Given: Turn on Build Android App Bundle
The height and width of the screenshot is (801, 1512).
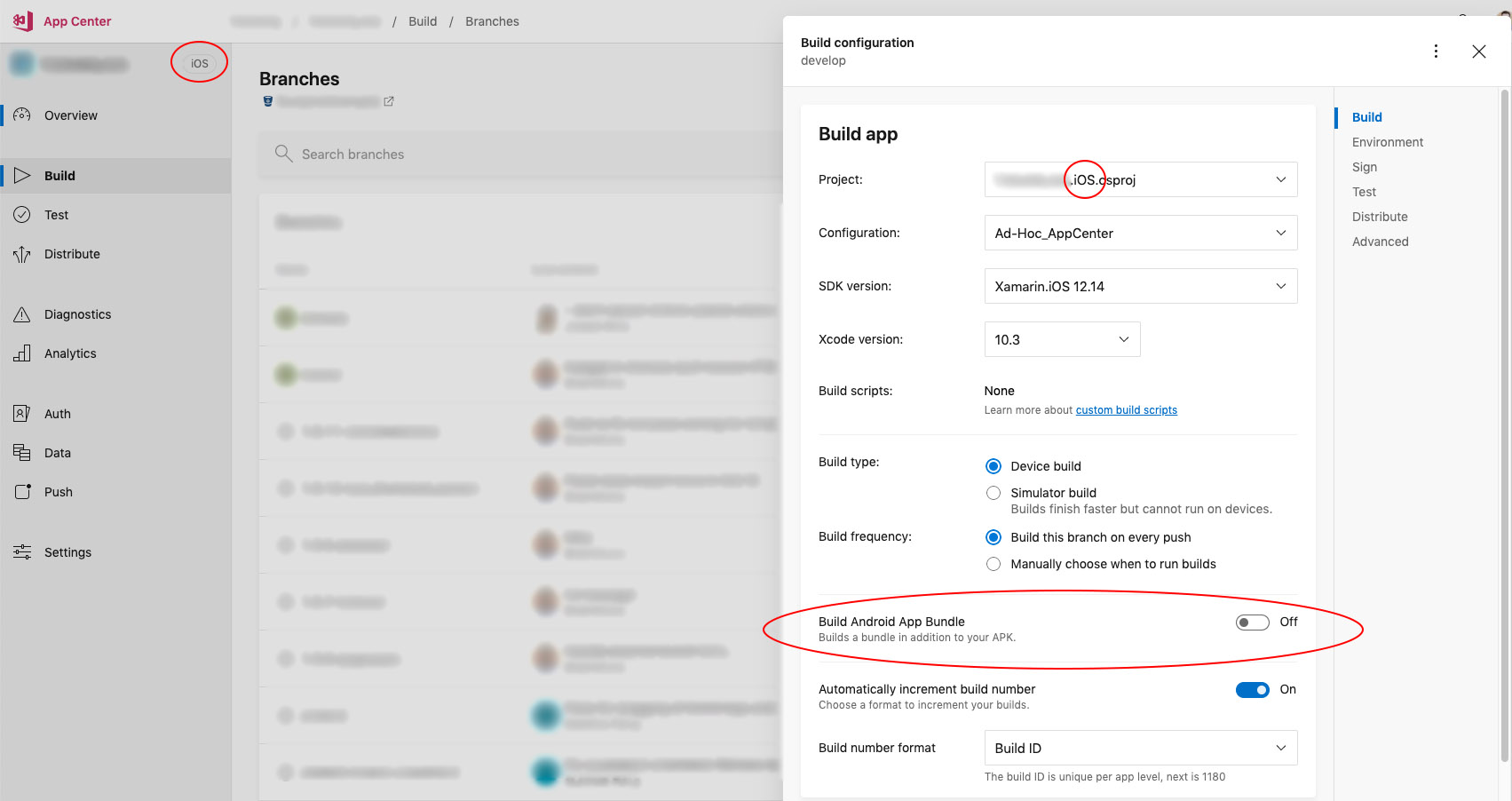Looking at the screenshot, I should click(x=1252, y=622).
